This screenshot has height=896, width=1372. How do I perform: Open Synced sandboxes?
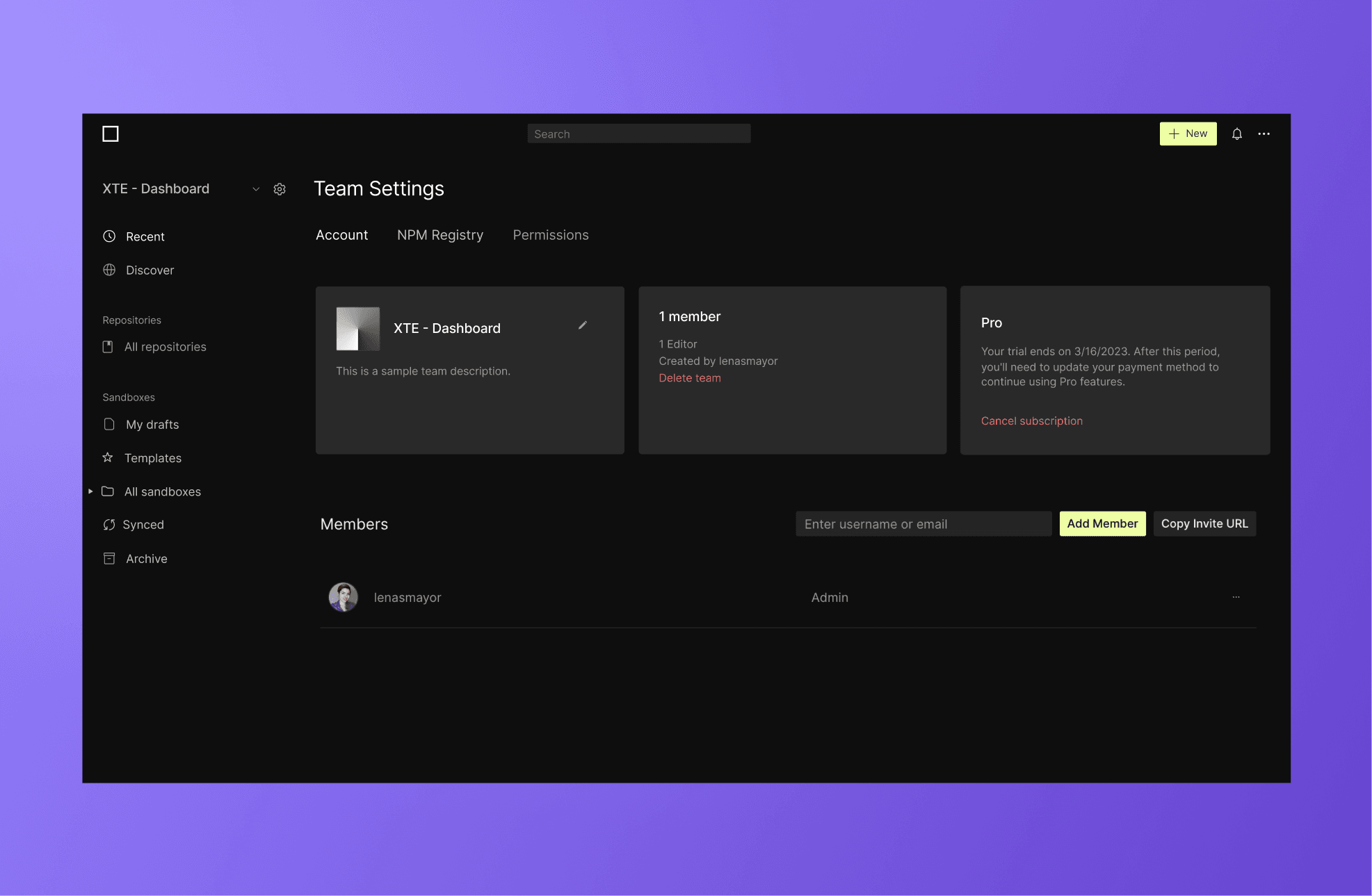pos(144,524)
